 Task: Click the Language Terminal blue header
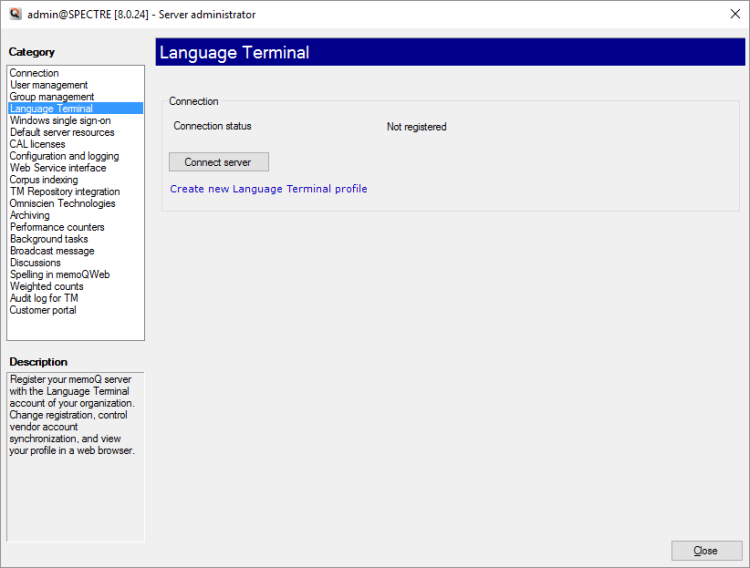(x=450, y=52)
